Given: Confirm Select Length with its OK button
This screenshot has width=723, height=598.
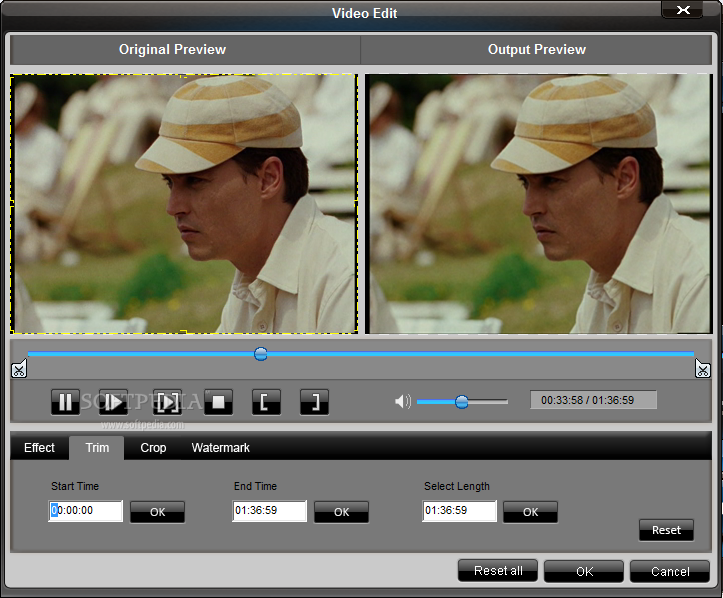Looking at the screenshot, I should [531, 512].
